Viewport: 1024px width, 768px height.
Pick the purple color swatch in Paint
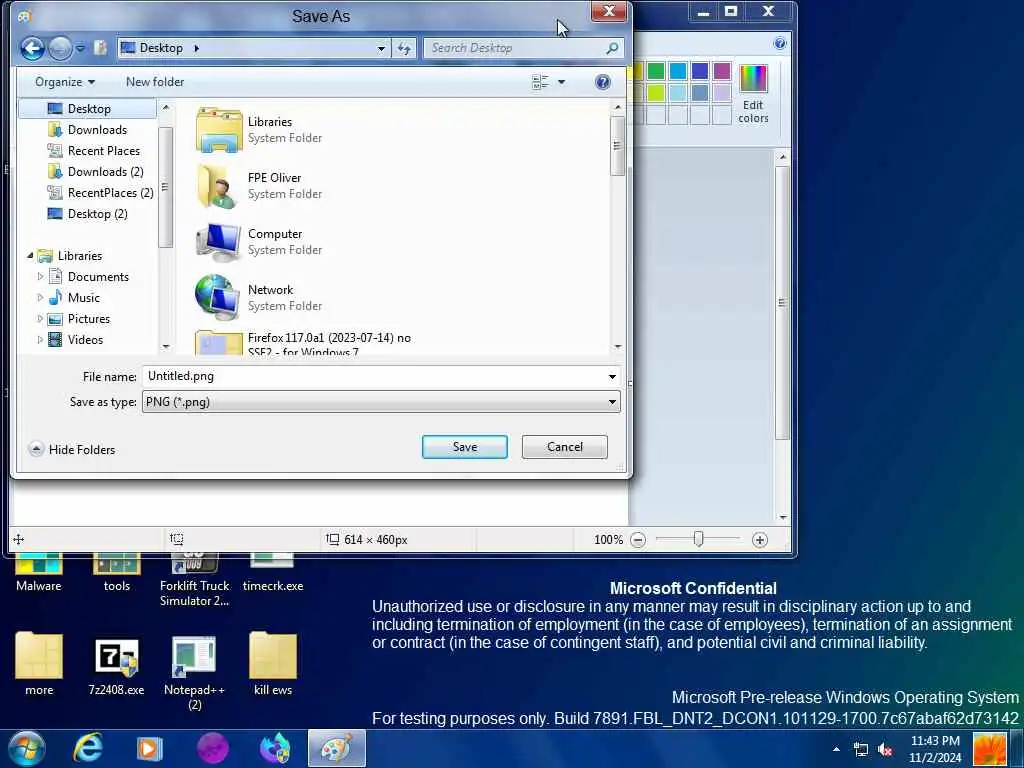click(722, 71)
